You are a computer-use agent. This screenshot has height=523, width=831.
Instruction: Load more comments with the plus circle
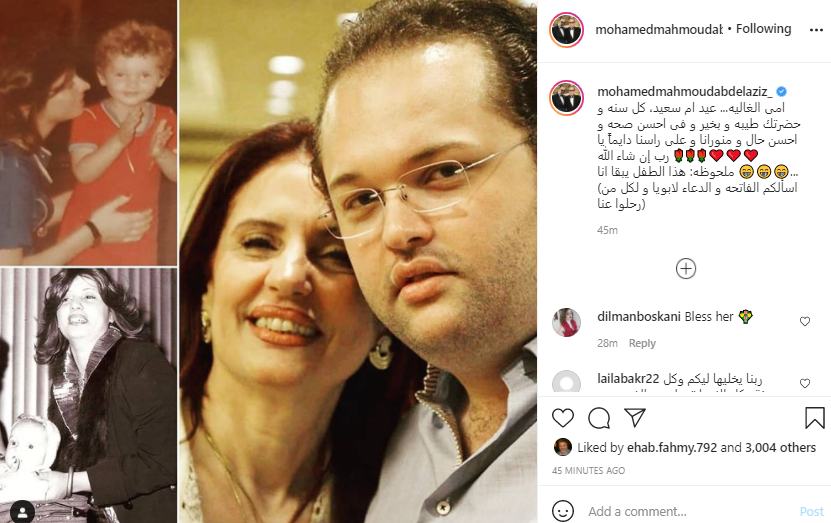tap(686, 269)
